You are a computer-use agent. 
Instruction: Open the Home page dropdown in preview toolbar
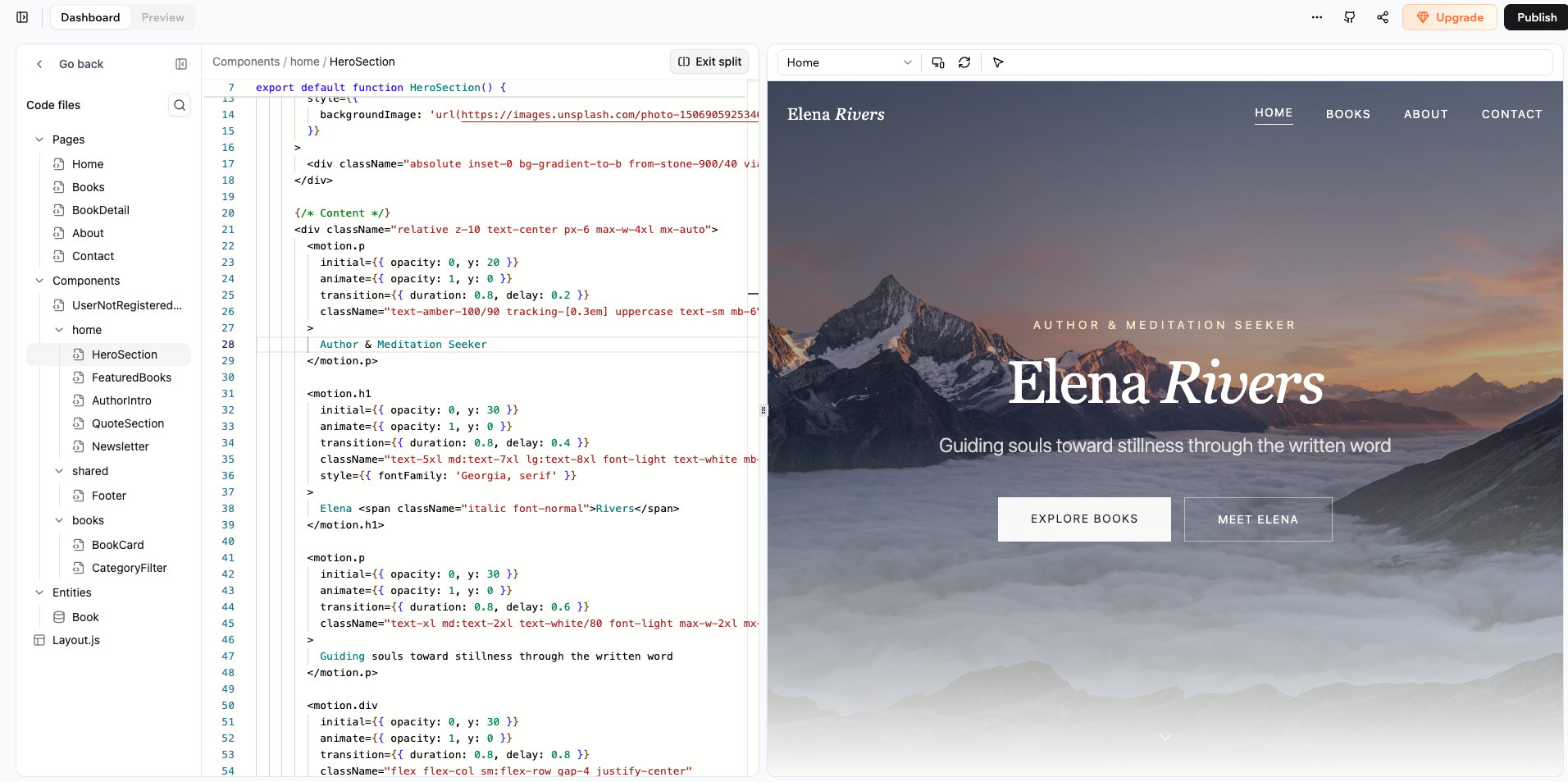click(x=848, y=62)
